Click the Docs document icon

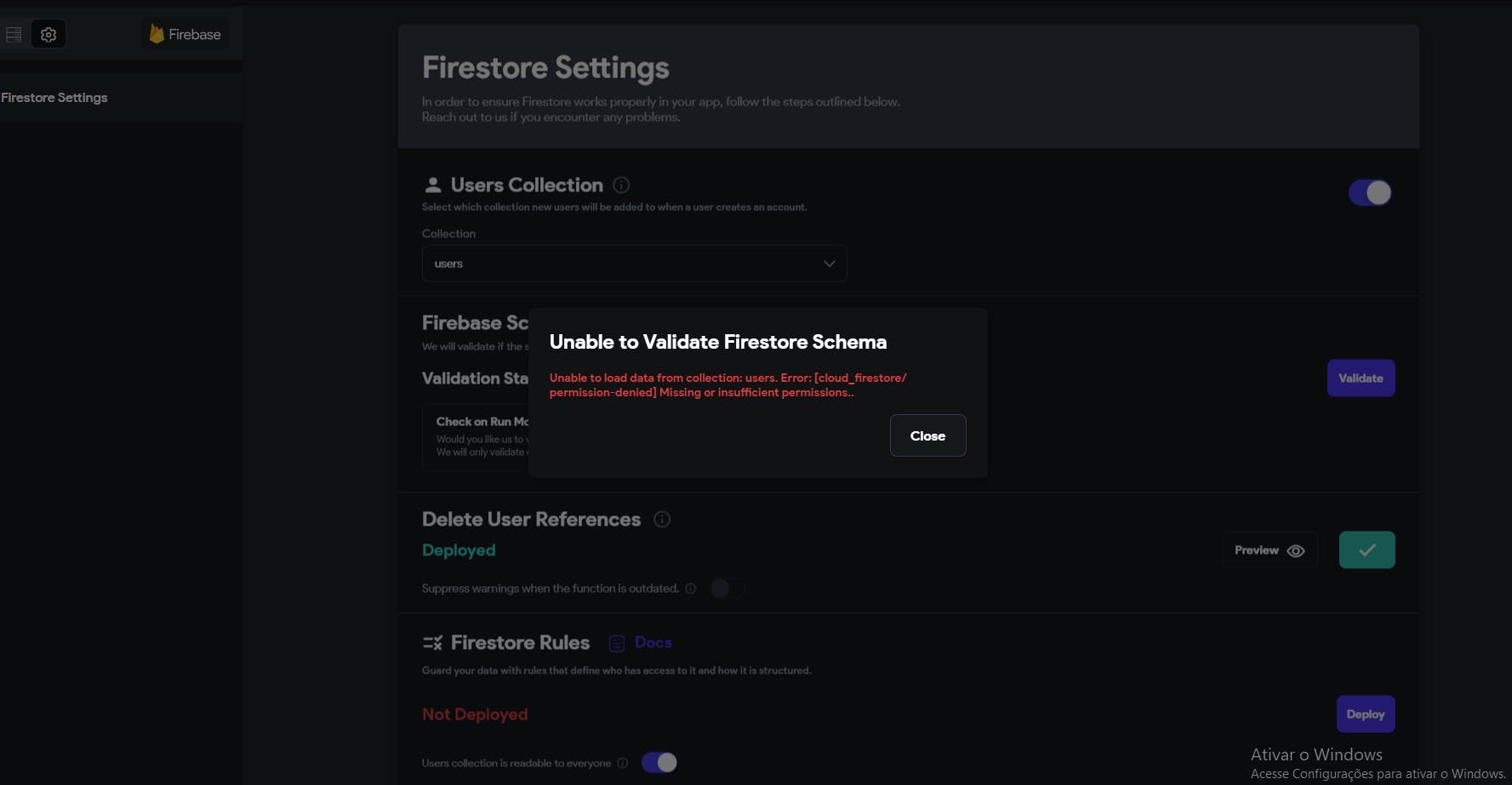[x=617, y=644]
